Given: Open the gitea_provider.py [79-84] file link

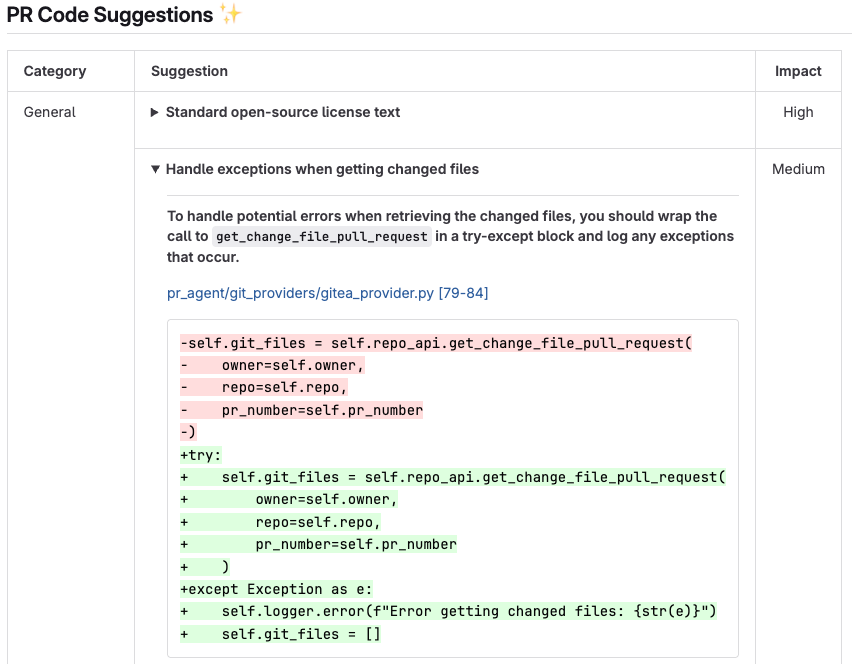Looking at the screenshot, I should (327, 293).
